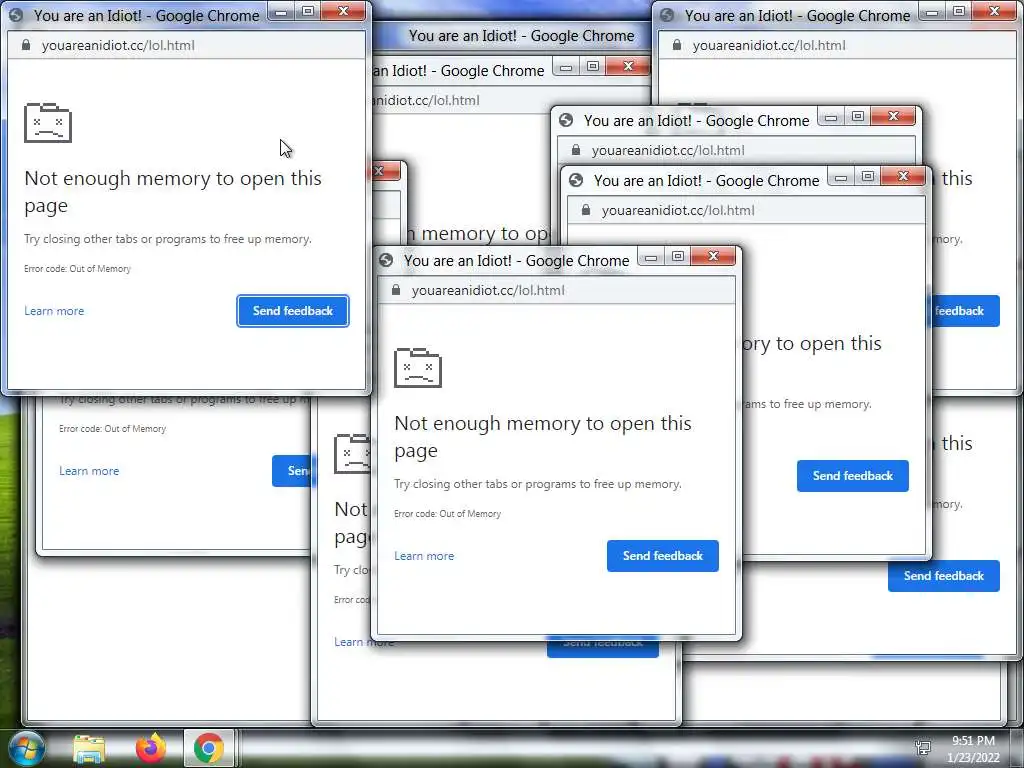
Task: Maximize the top-right Chrome window
Action: pos(959,12)
